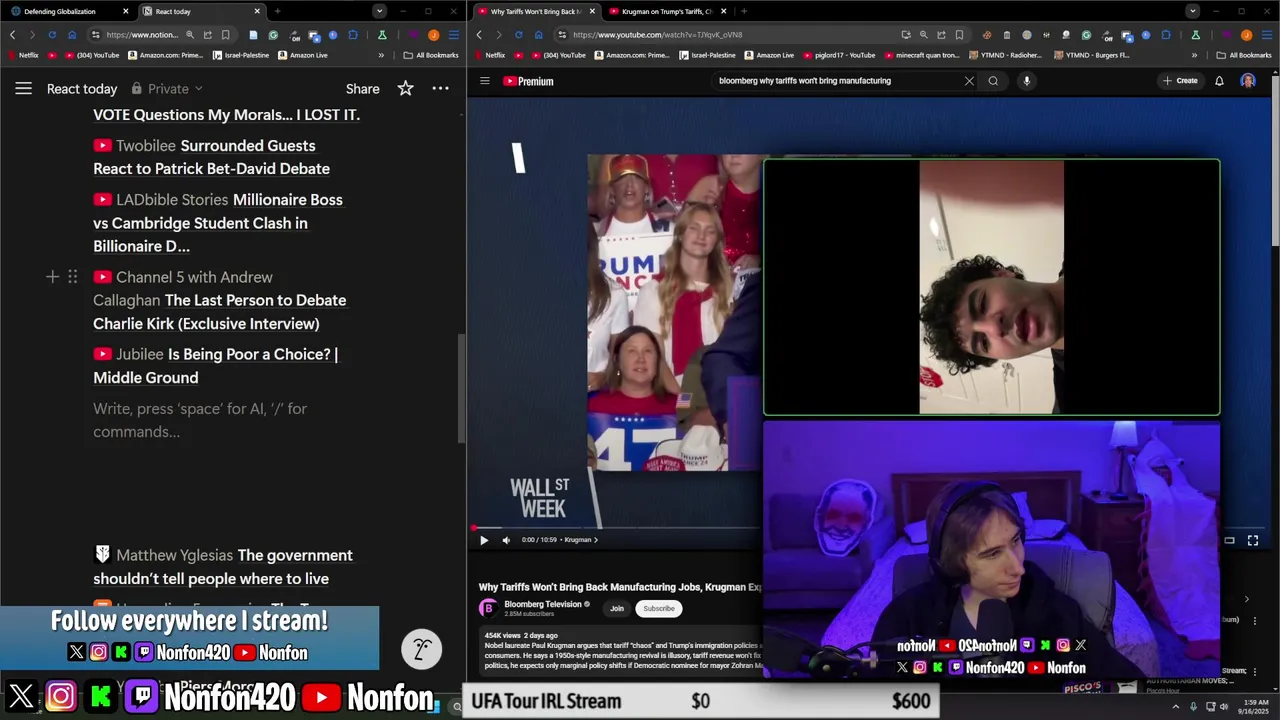Open Jubilee Is Being Poor a Choice link

[x=215, y=366]
